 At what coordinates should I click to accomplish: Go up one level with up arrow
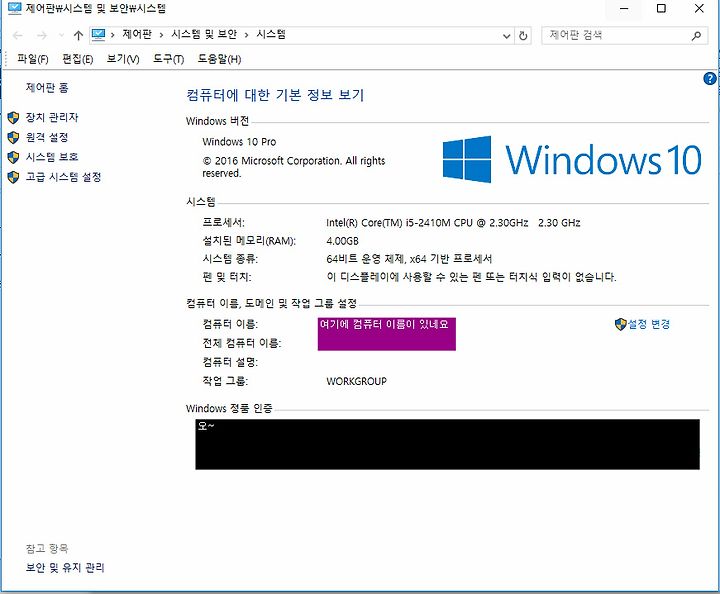click(x=78, y=35)
